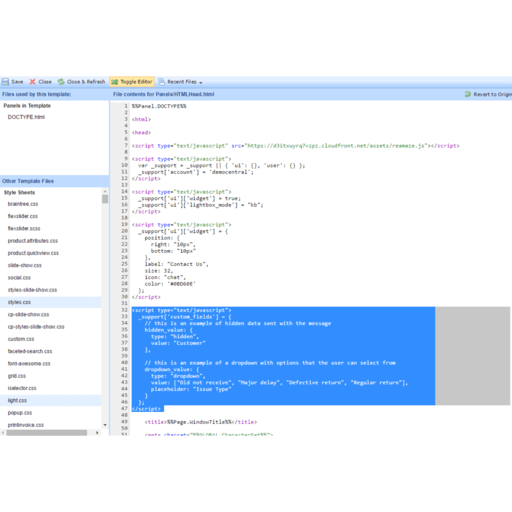Open DOCTYPE.html panel file
The image size is (512, 512).
click(x=26, y=117)
